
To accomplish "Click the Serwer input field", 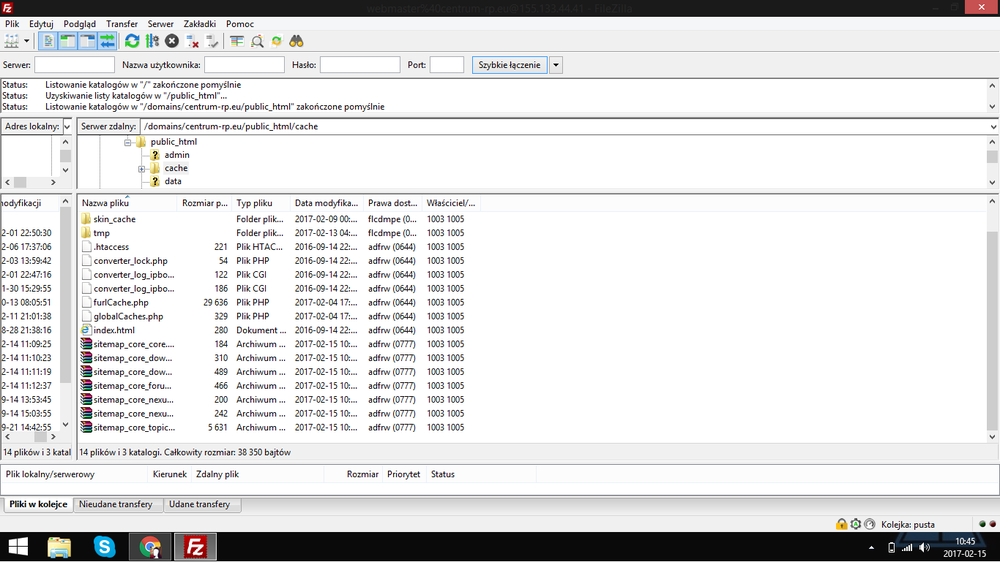I will 74,65.
